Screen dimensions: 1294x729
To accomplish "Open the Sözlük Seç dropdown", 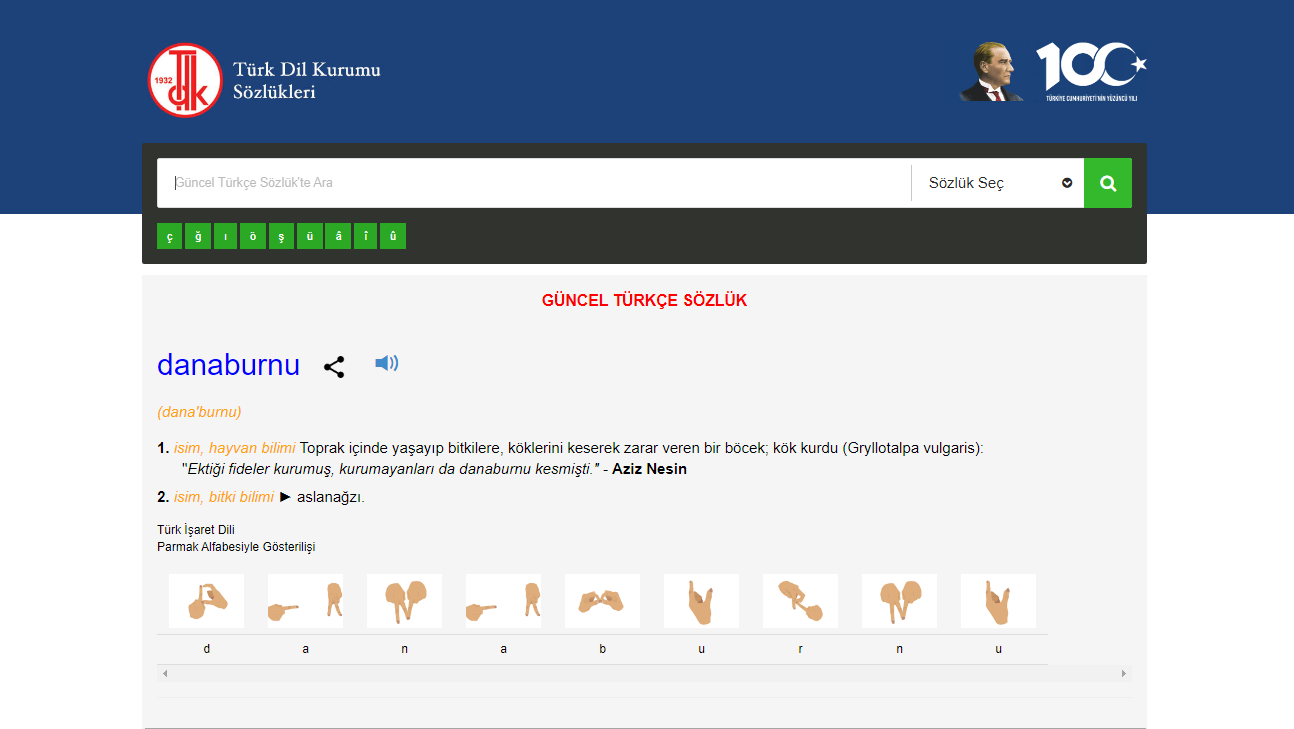I will pos(998,183).
